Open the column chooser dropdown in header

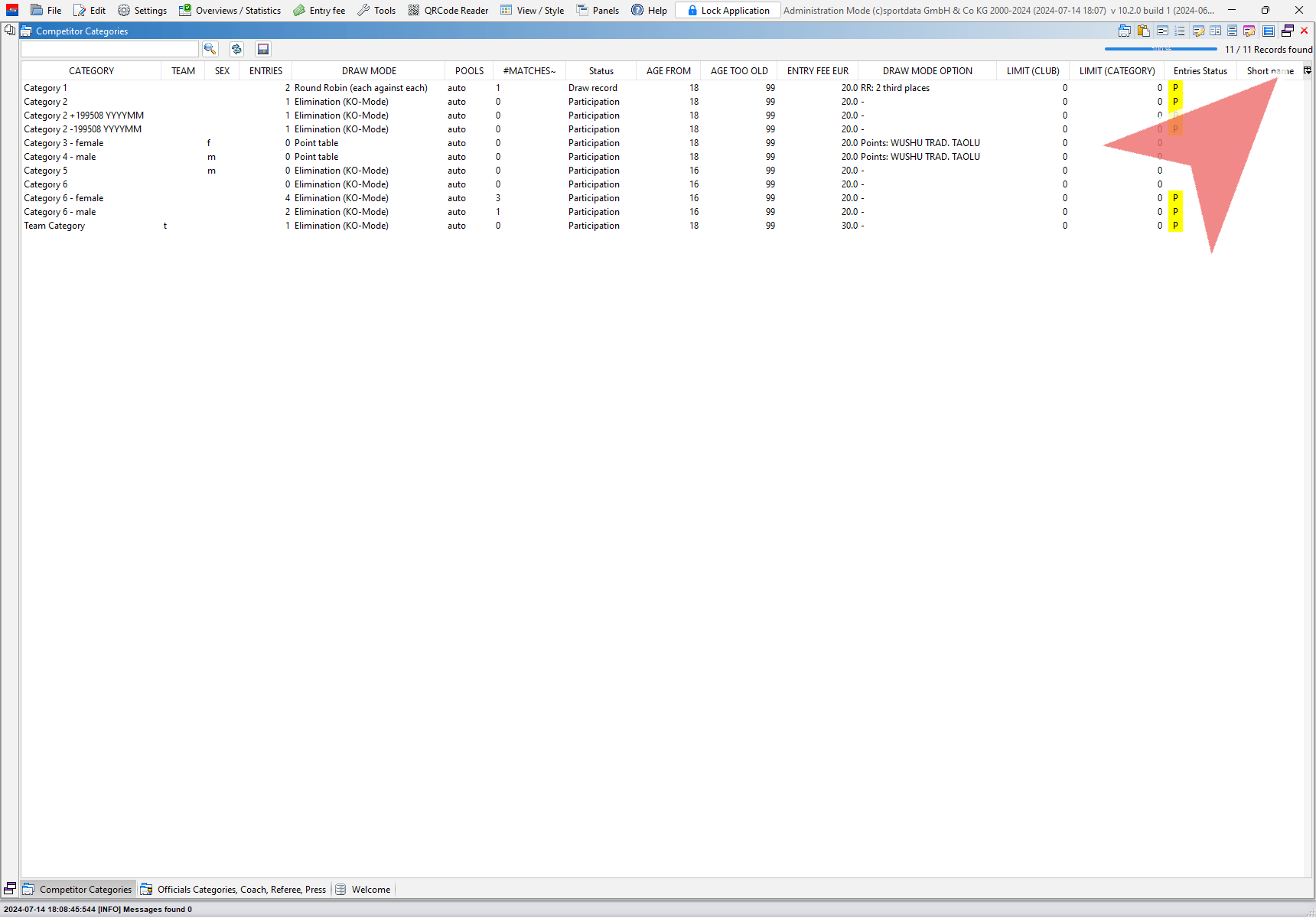(1308, 70)
